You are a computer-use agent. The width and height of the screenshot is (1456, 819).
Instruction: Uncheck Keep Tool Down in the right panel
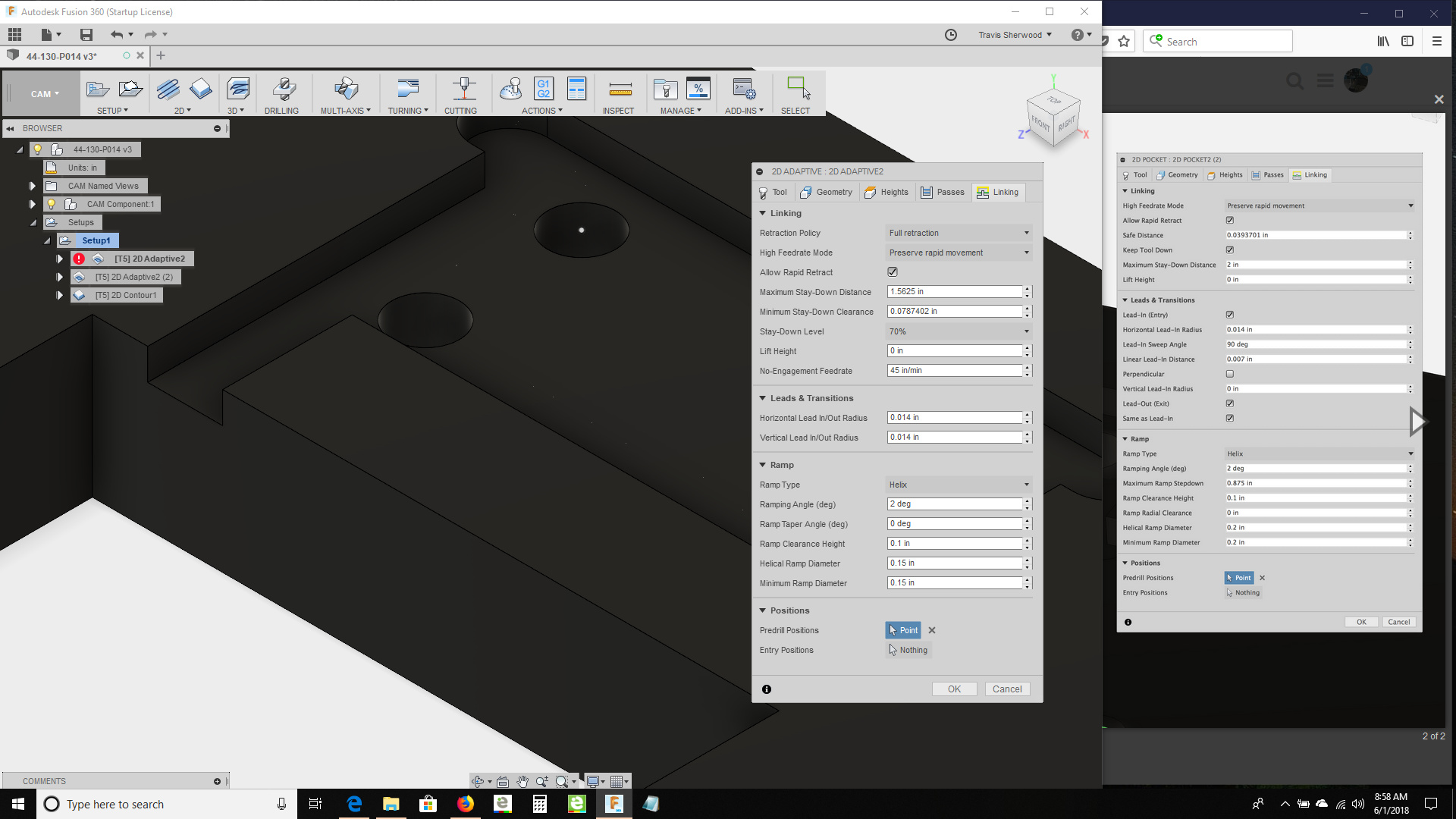click(x=1229, y=249)
